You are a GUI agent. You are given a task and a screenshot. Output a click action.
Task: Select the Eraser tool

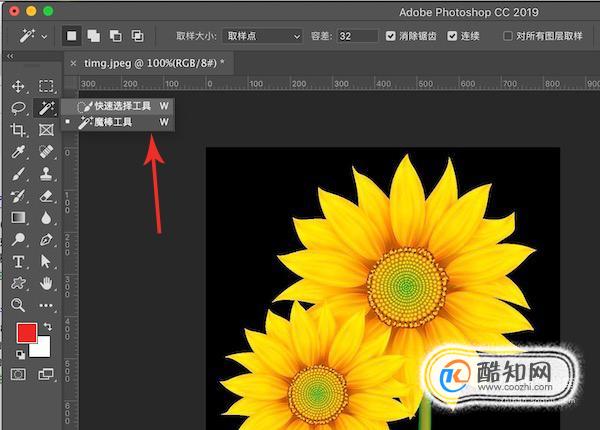(46, 196)
